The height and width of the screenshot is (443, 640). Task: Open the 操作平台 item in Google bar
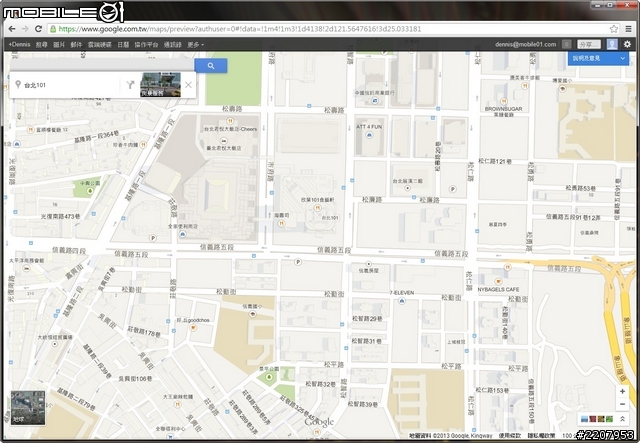[146, 45]
